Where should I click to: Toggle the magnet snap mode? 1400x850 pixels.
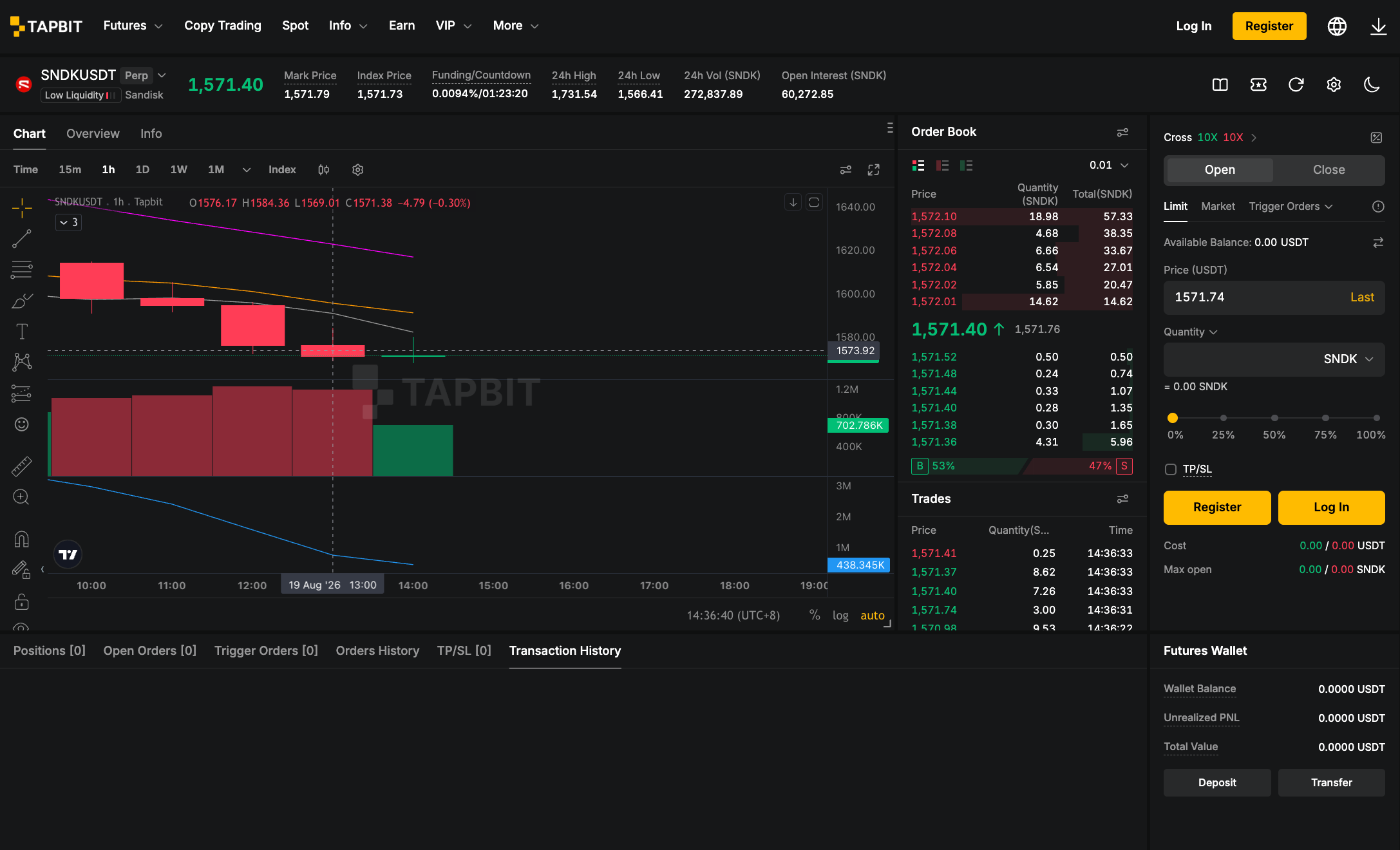tap(22, 539)
